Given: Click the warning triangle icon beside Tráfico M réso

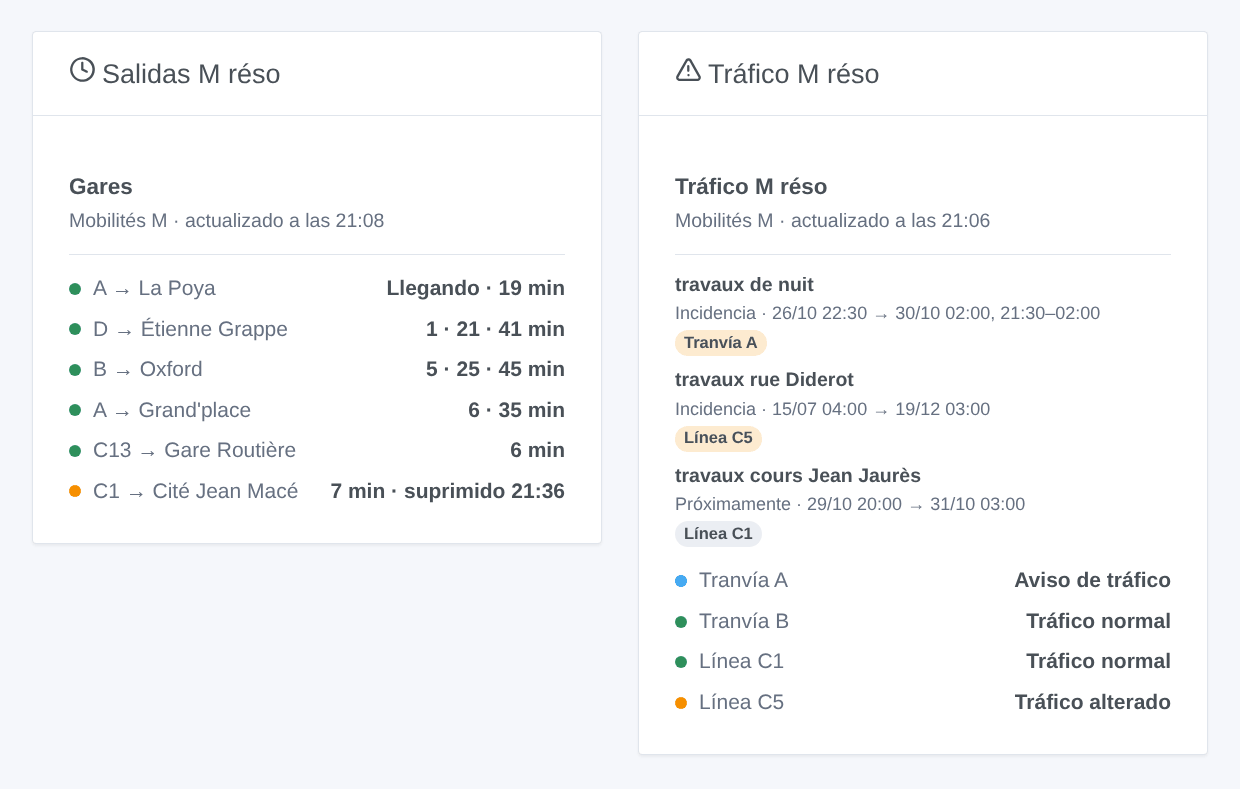Looking at the screenshot, I should (x=688, y=70).
